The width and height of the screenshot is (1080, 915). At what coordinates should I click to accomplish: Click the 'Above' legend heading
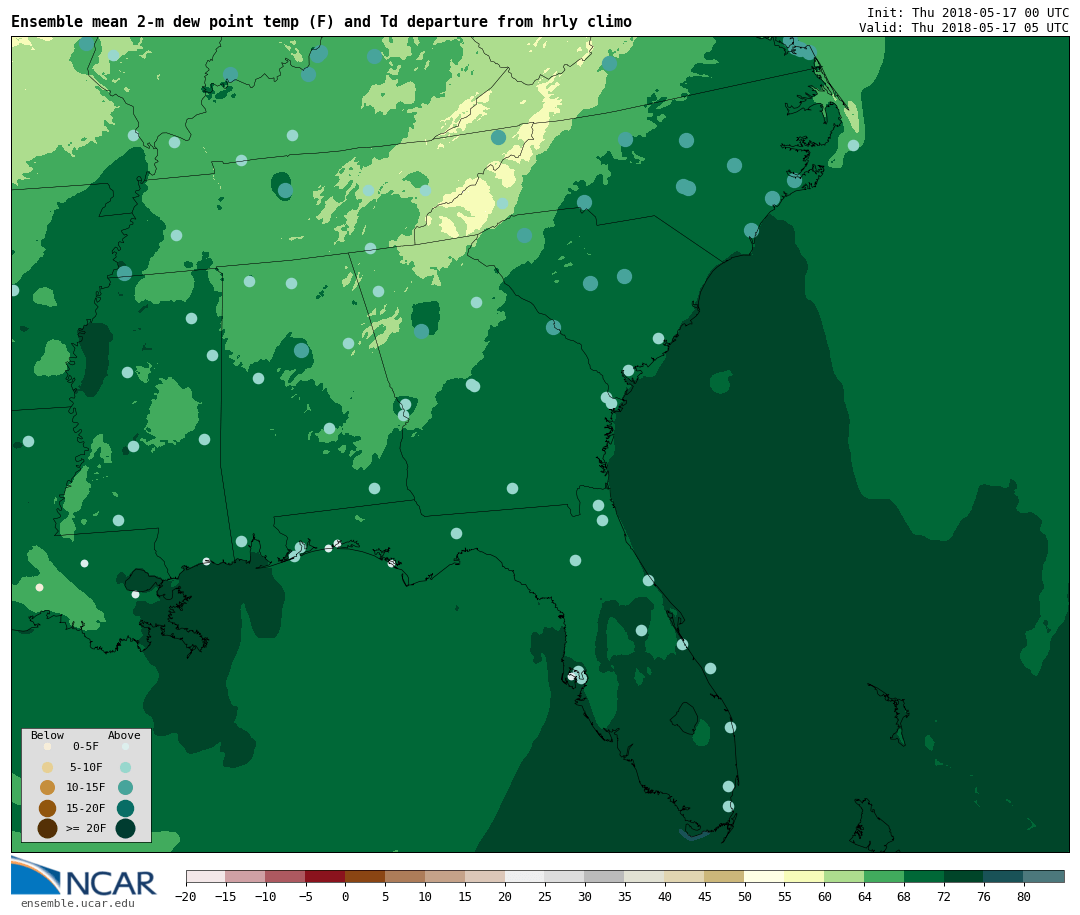tap(124, 735)
